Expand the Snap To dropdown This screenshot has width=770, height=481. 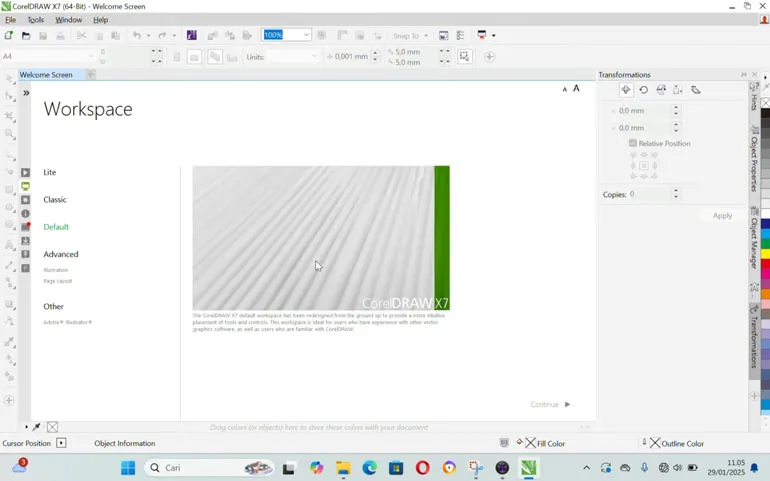426,36
